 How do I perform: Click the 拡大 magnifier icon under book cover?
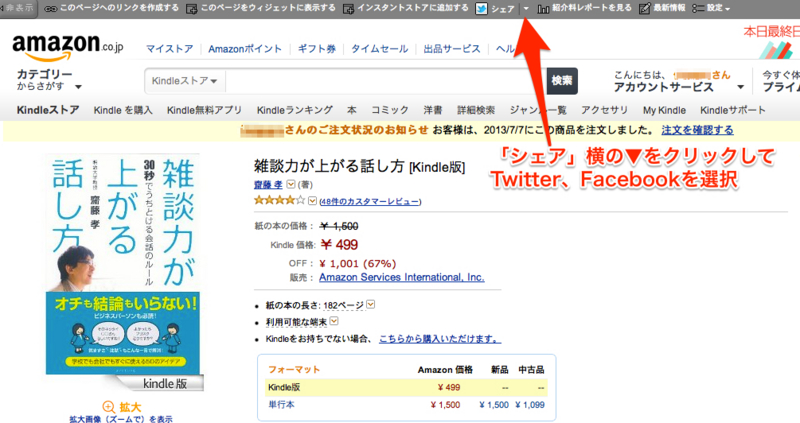(109, 407)
